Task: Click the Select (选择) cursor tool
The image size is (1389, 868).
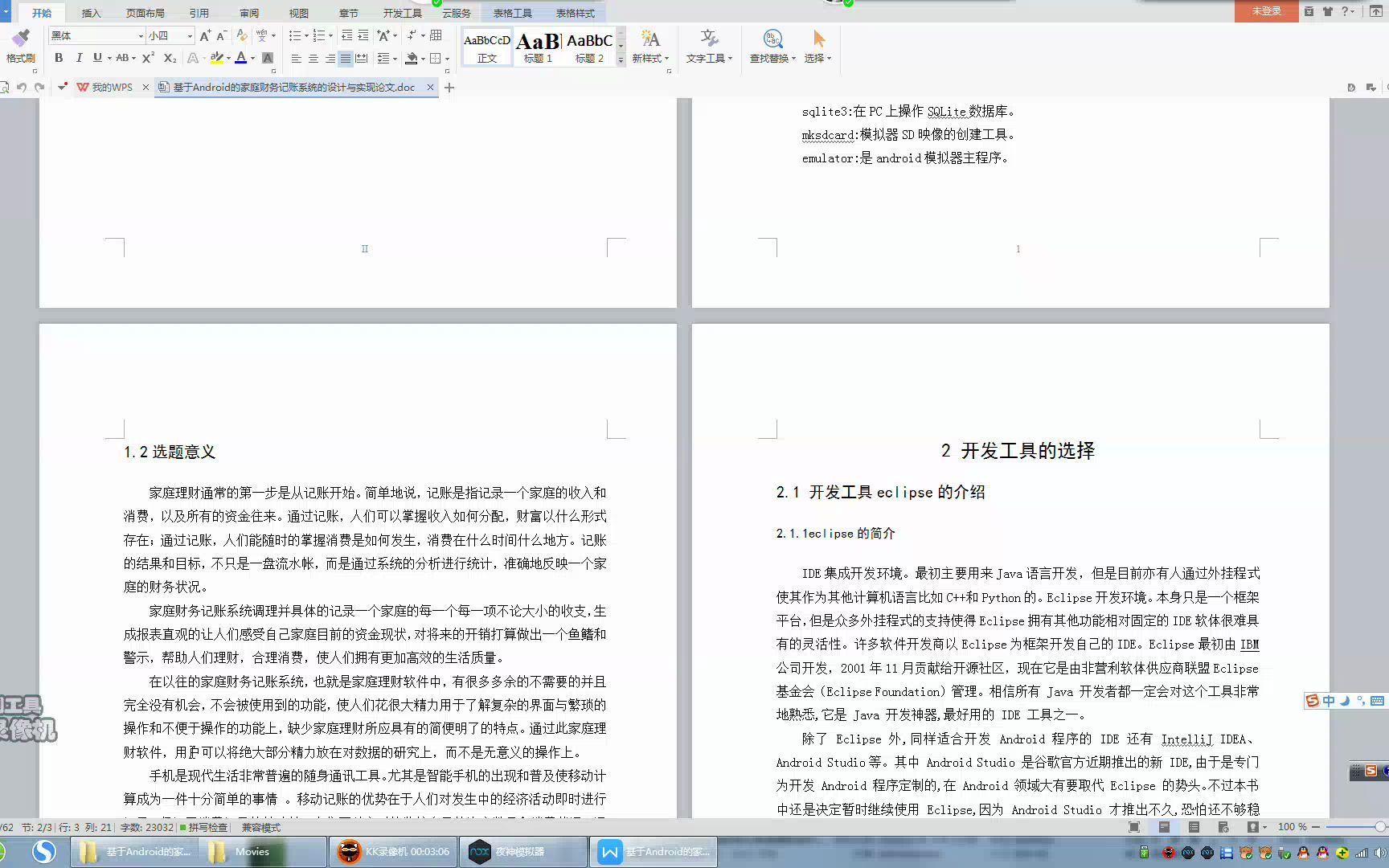Action: (818, 46)
